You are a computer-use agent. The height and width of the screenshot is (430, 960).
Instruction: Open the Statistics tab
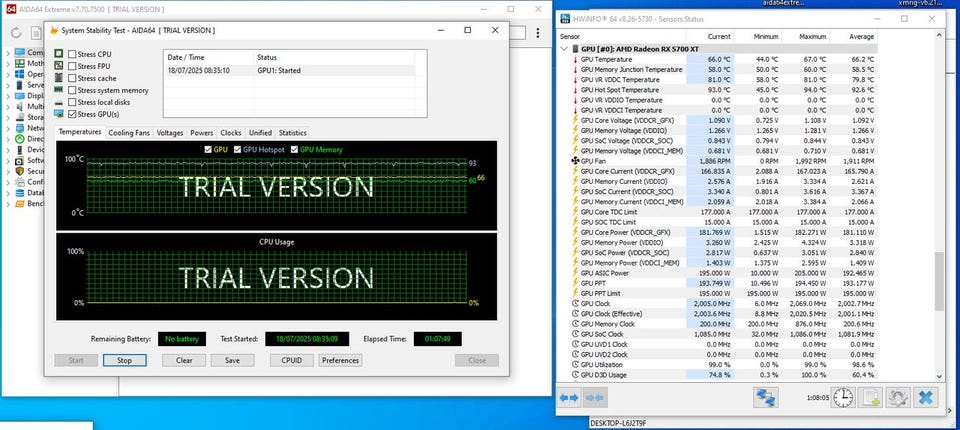point(292,132)
